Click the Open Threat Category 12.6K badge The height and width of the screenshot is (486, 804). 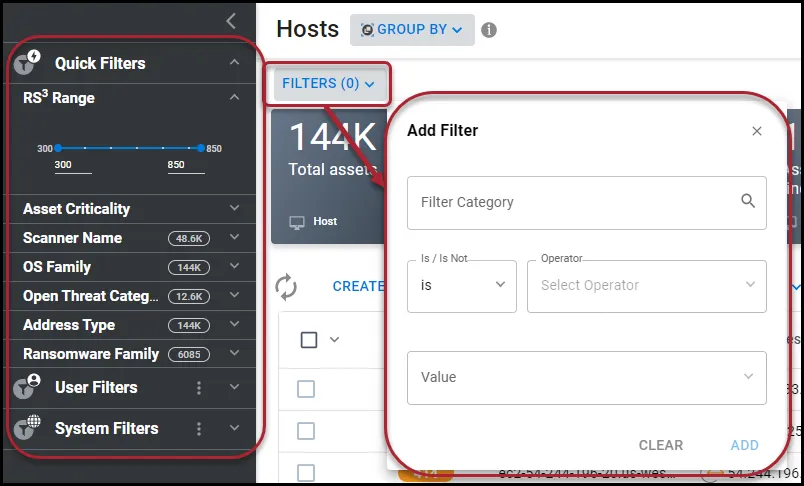189,296
